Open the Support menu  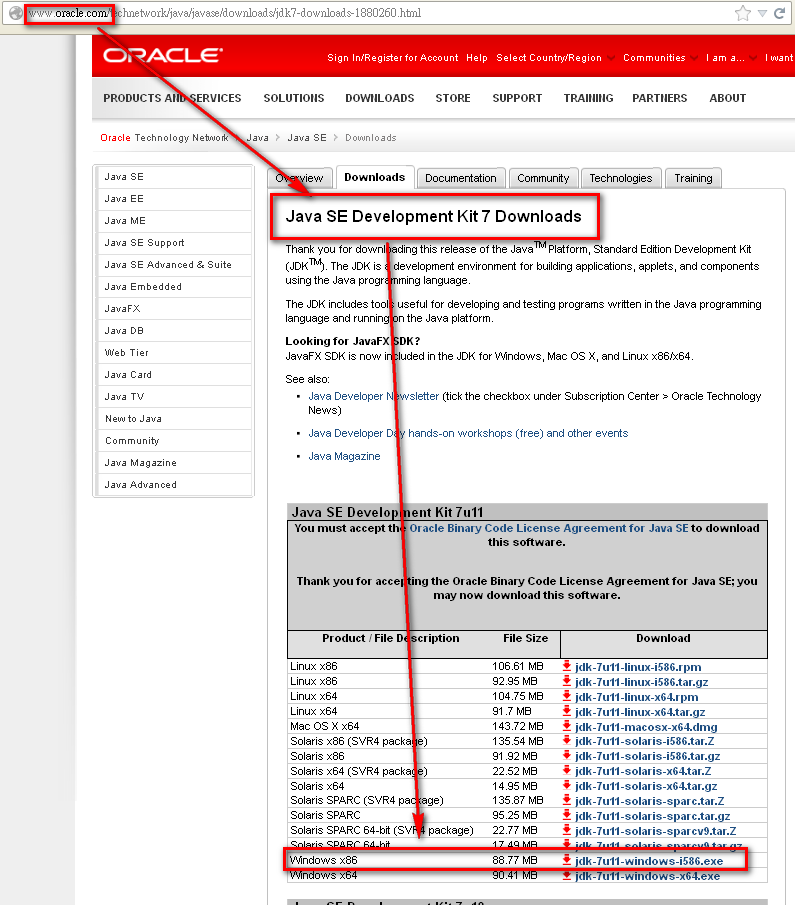pyautogui.click(x=517, y=98)
